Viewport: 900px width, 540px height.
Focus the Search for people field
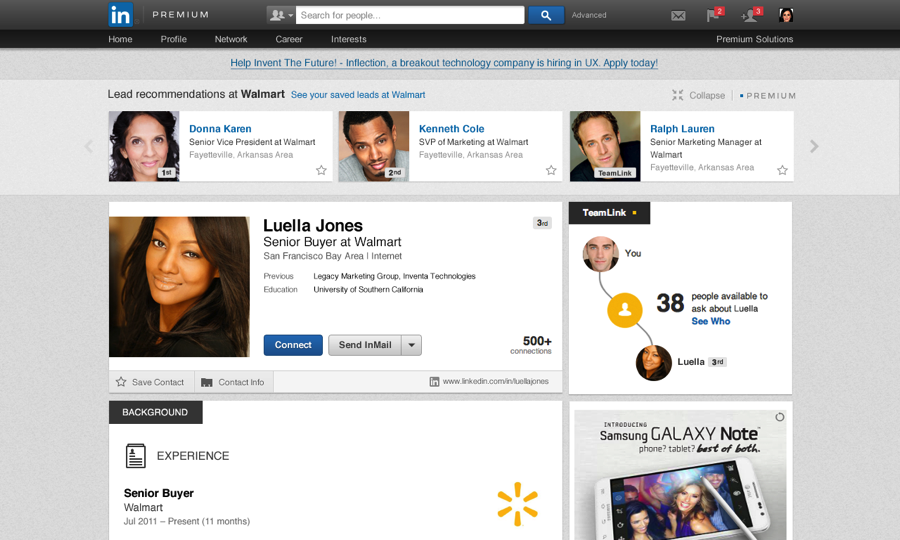(410, 15)
